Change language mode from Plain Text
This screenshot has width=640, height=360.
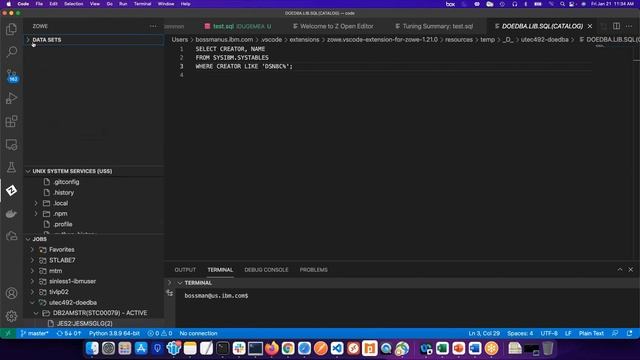(x=591, y=333)
